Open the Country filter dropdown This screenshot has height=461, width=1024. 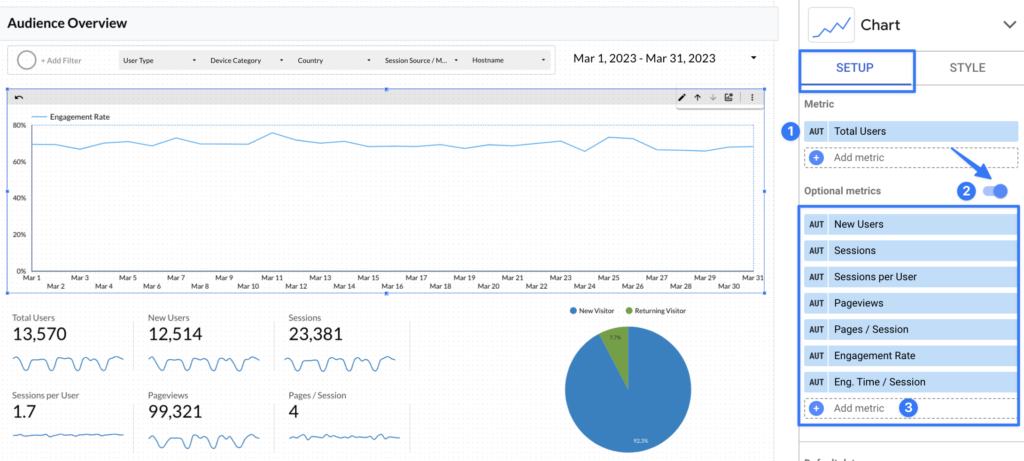[x=334, y=60]
